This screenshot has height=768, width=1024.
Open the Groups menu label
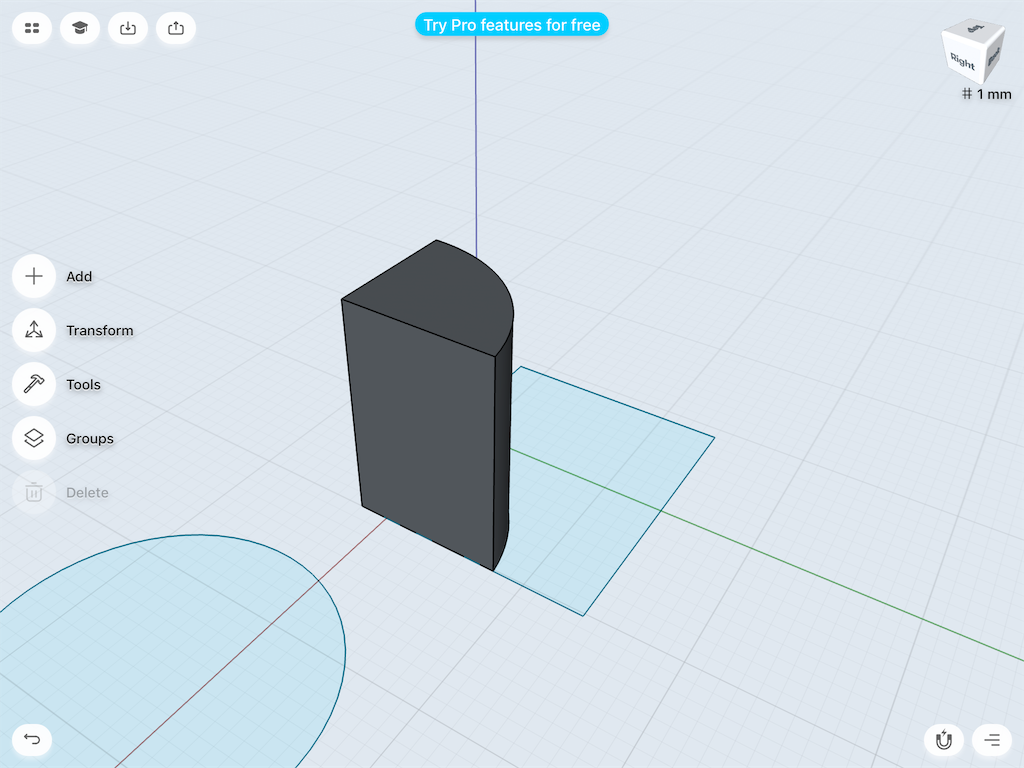pyautogui.click(x=90, y=439)
